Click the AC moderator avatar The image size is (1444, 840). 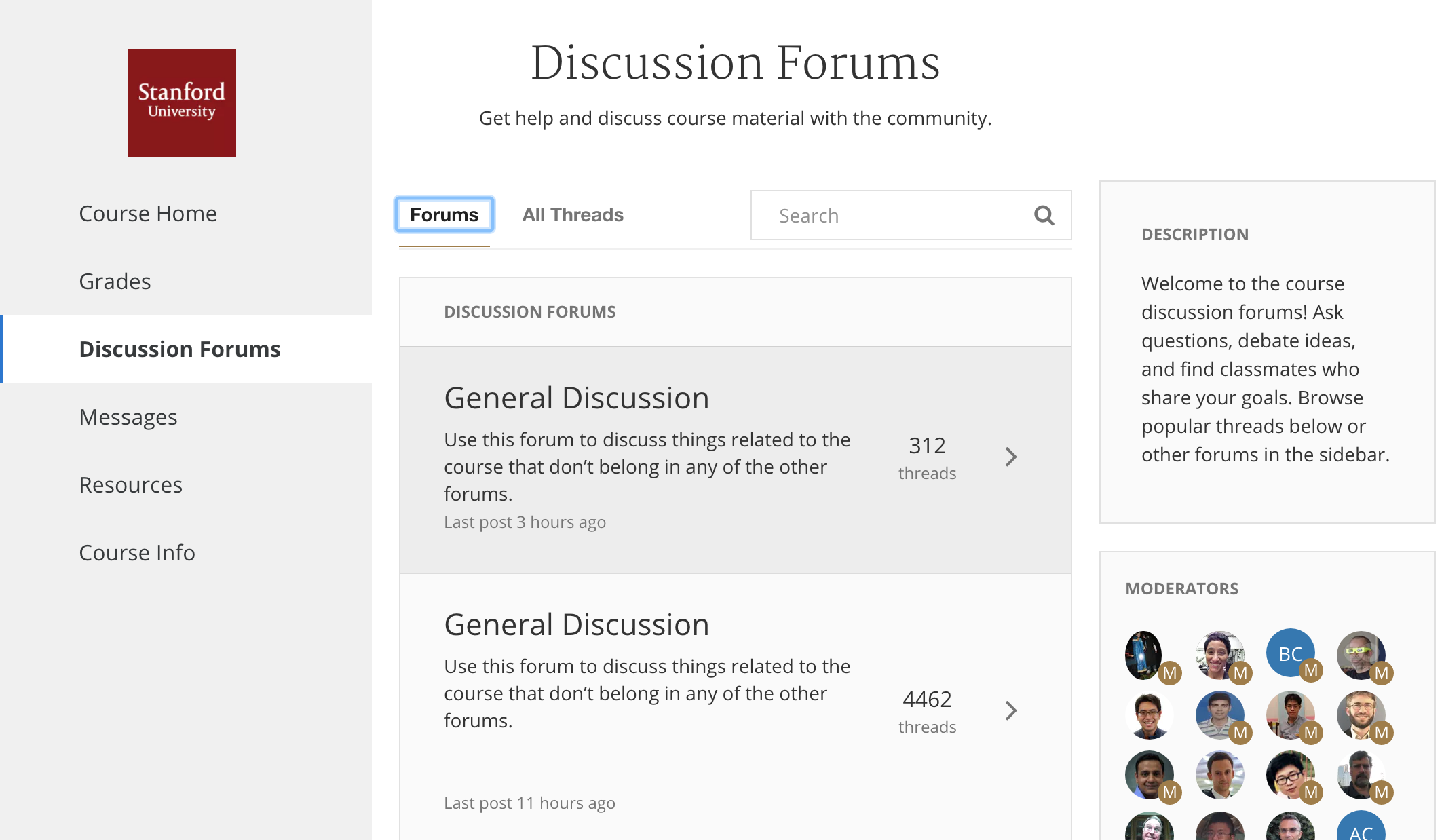pos(1361,828)
